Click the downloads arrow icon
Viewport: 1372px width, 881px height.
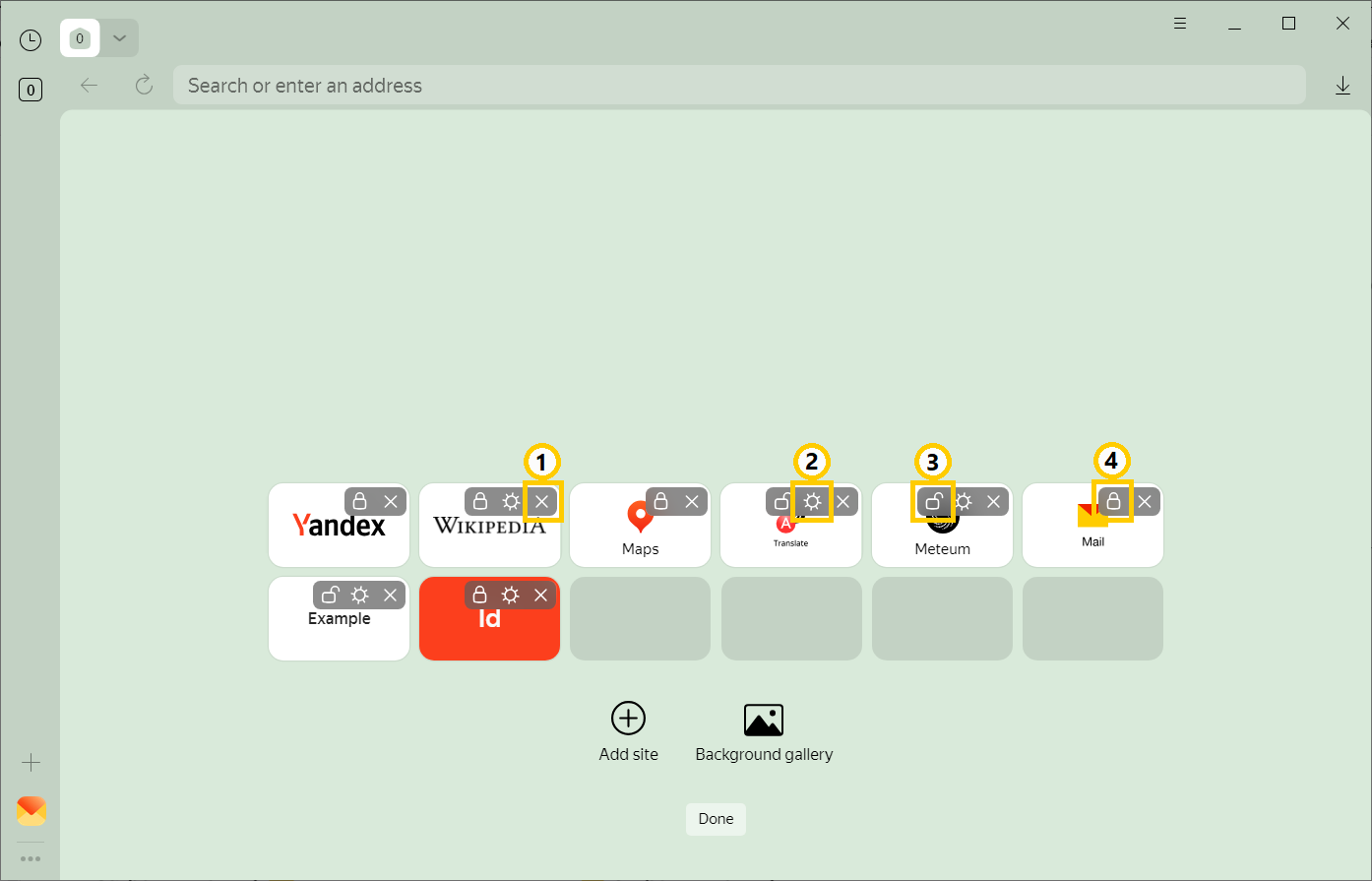click(1342, 86)
